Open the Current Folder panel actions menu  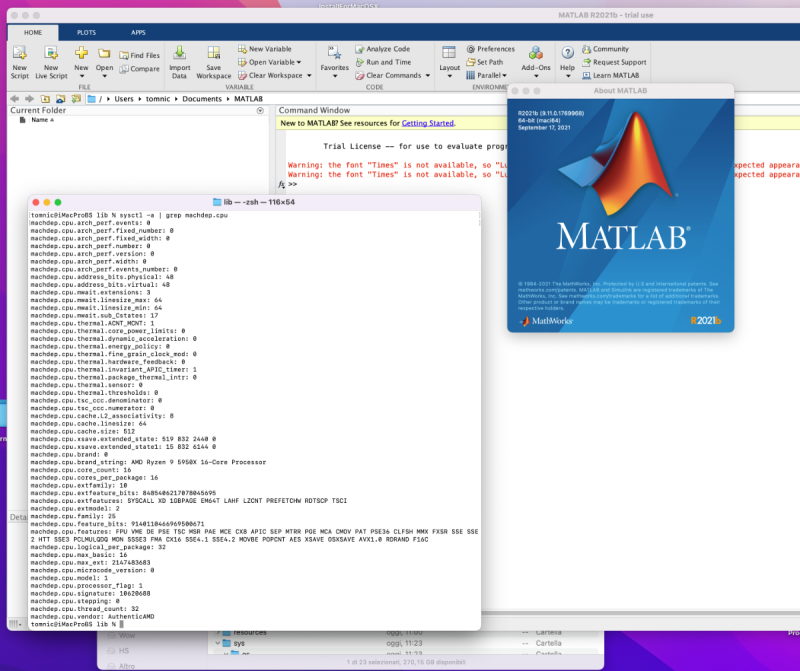coord(259,110)
